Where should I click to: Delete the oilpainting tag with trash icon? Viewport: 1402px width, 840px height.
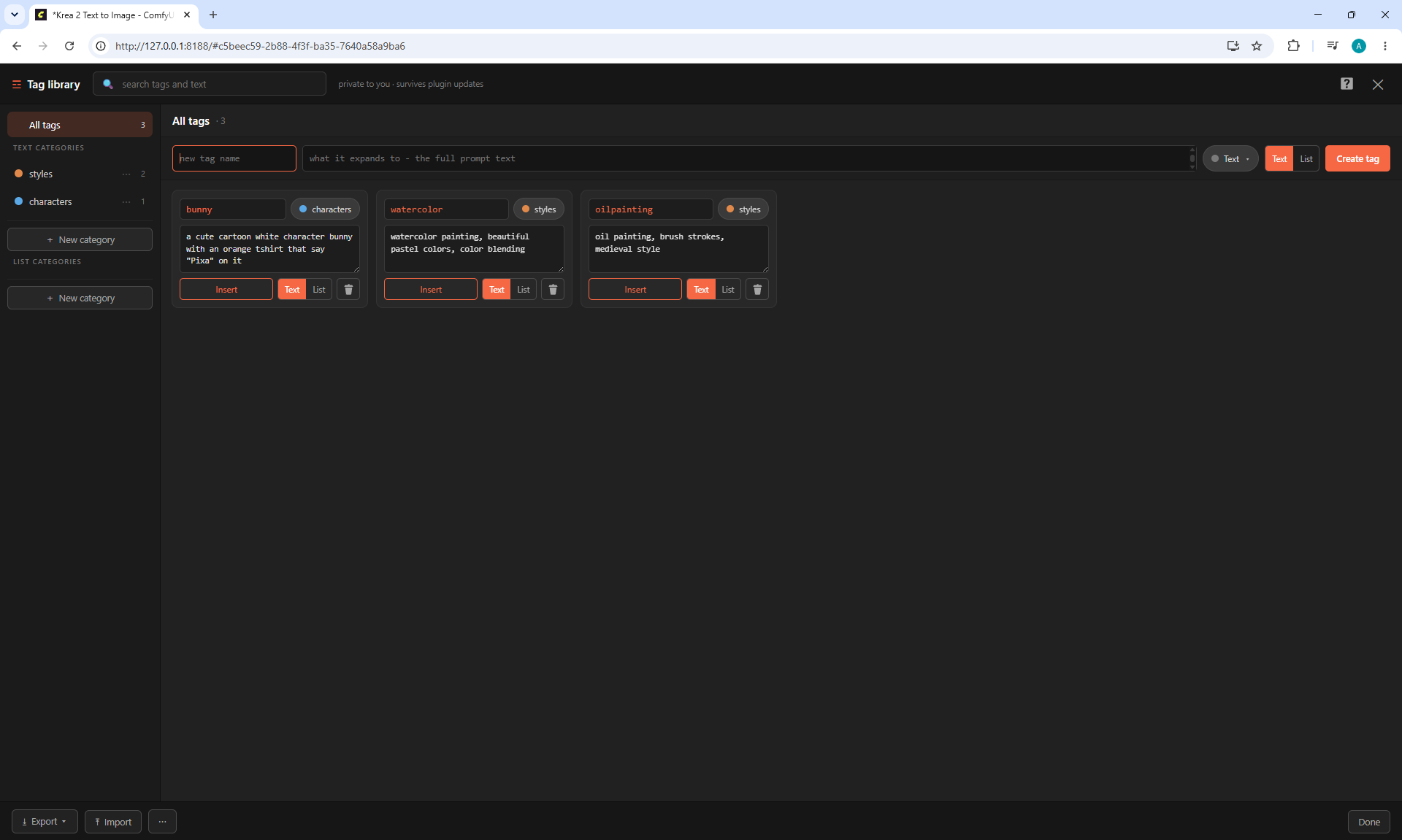coord(757,290)
